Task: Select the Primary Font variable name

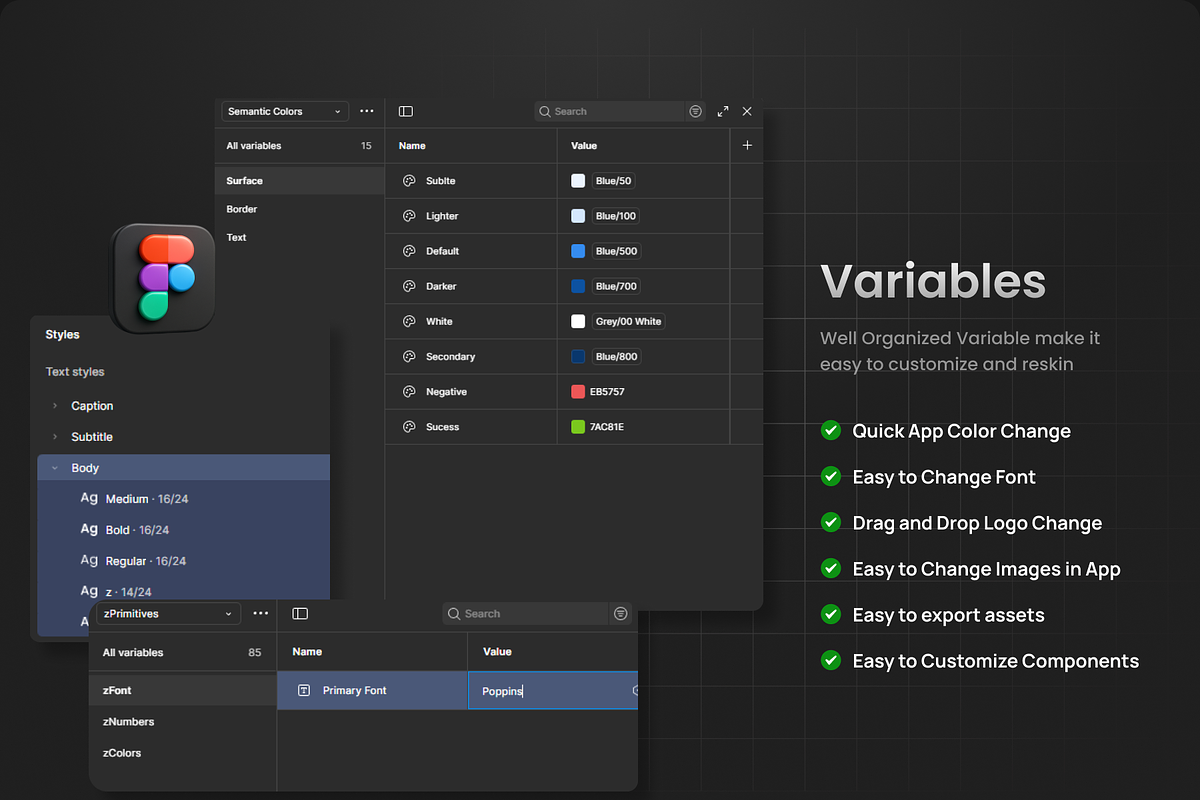Action: 354,690
